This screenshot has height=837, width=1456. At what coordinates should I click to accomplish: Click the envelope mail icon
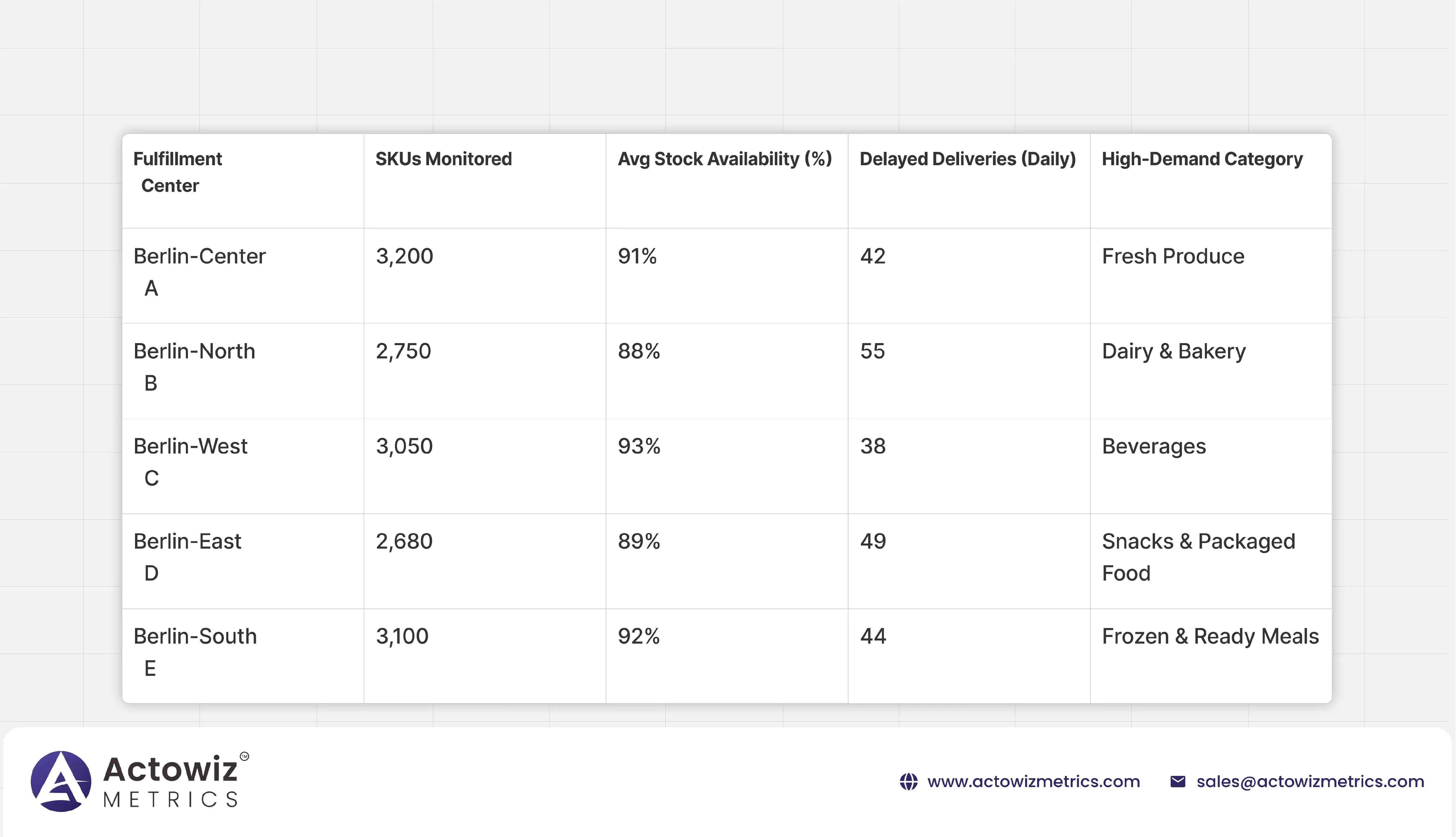click(1177, 782)
